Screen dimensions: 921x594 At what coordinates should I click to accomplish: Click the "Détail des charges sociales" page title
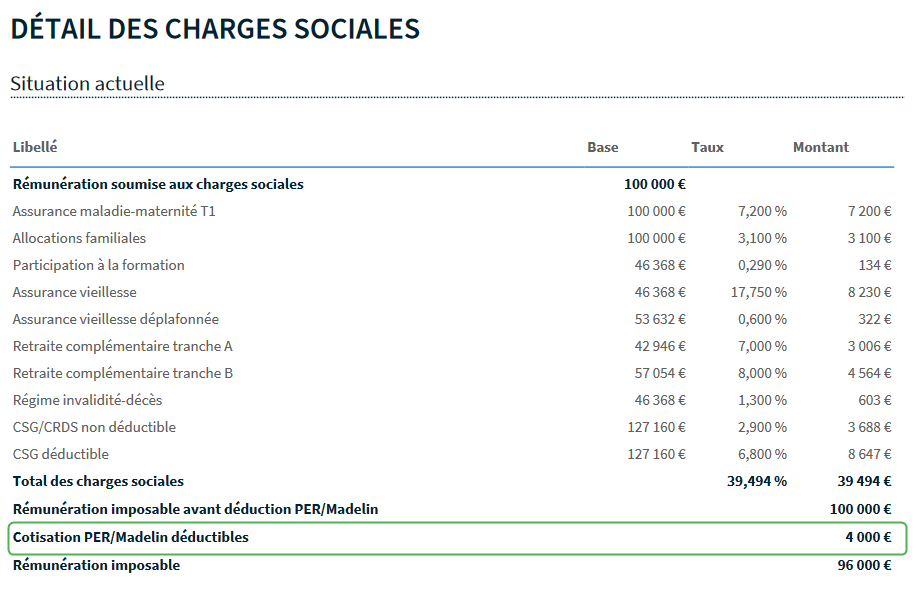215,29
